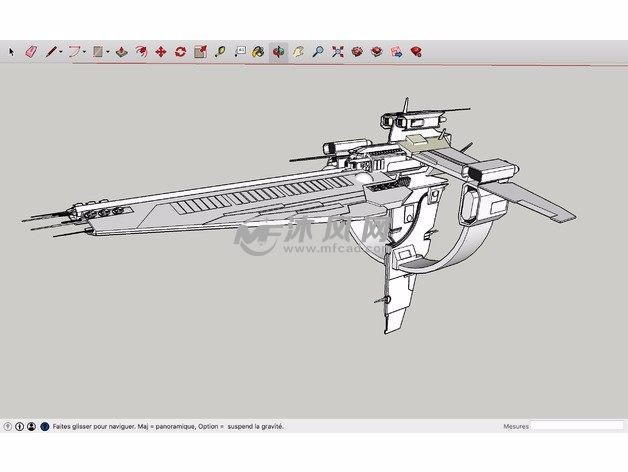
Task: Open the Arc tool dropdown arrow
Action: click(x=85, y=51)
